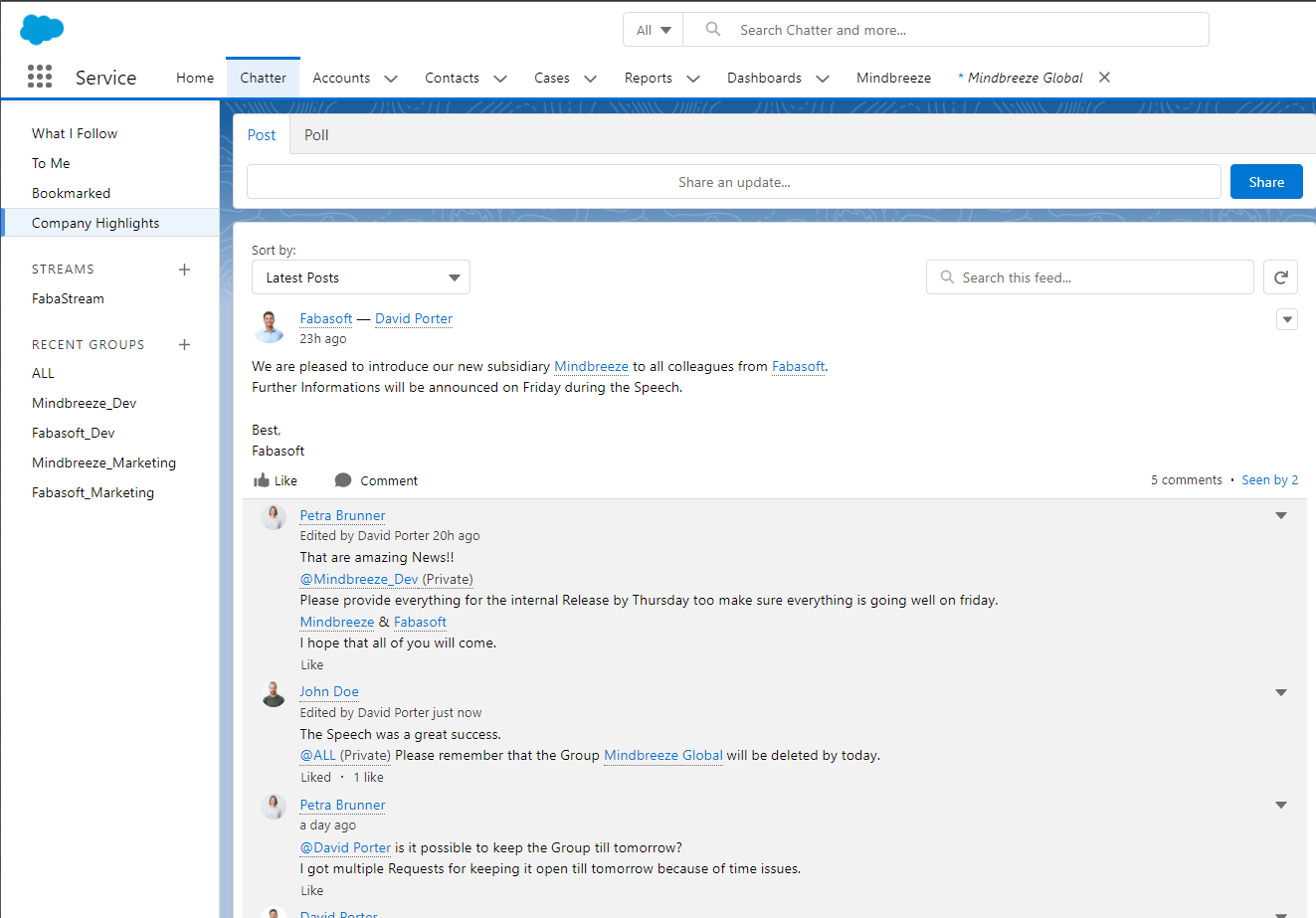Refresh the feed with the reload icon
Image resolution: width=1316 pixels, height=918 pixels.
pos(1280,277)
